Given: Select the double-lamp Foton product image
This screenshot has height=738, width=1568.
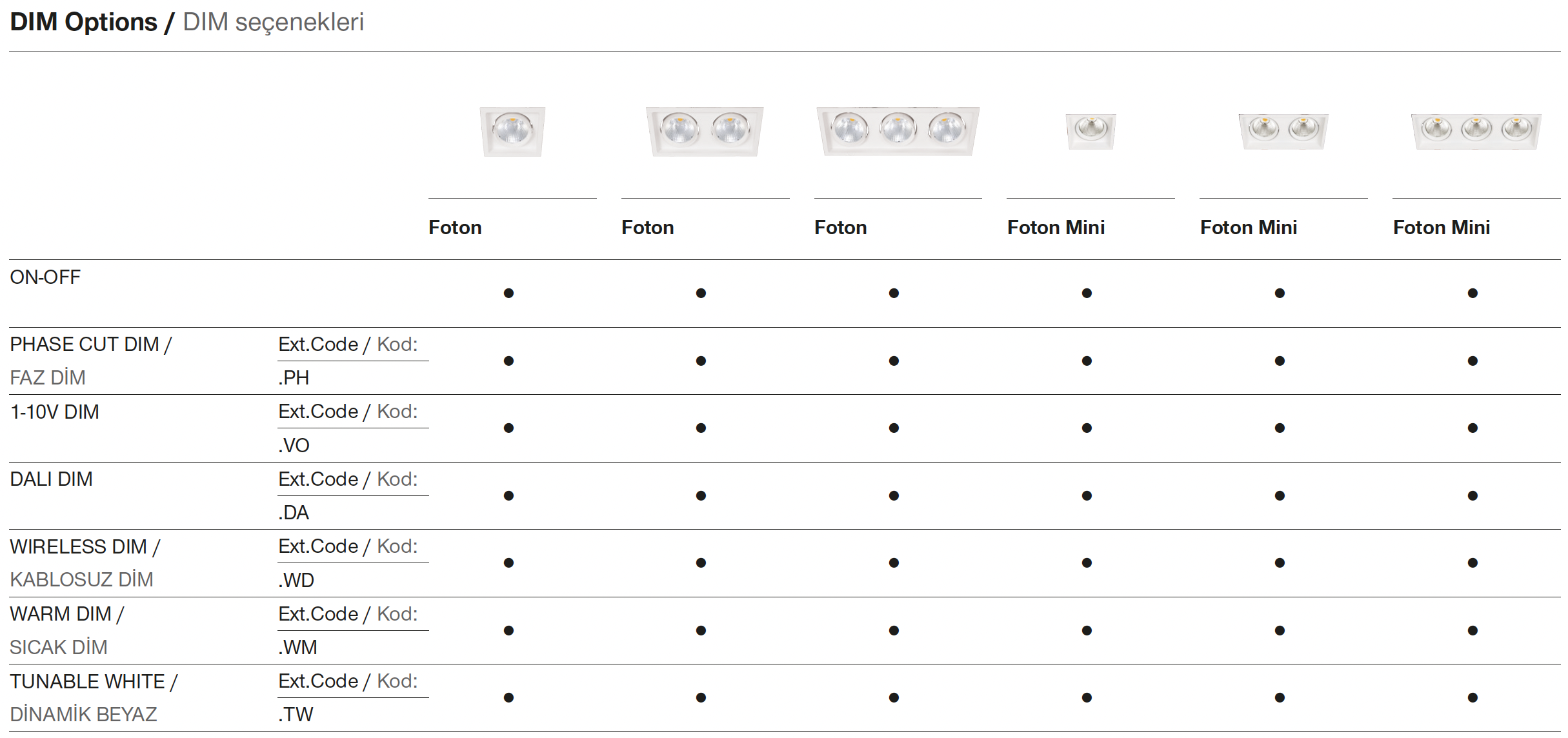Looking at the screenshot, I should [x=705, y=131].
